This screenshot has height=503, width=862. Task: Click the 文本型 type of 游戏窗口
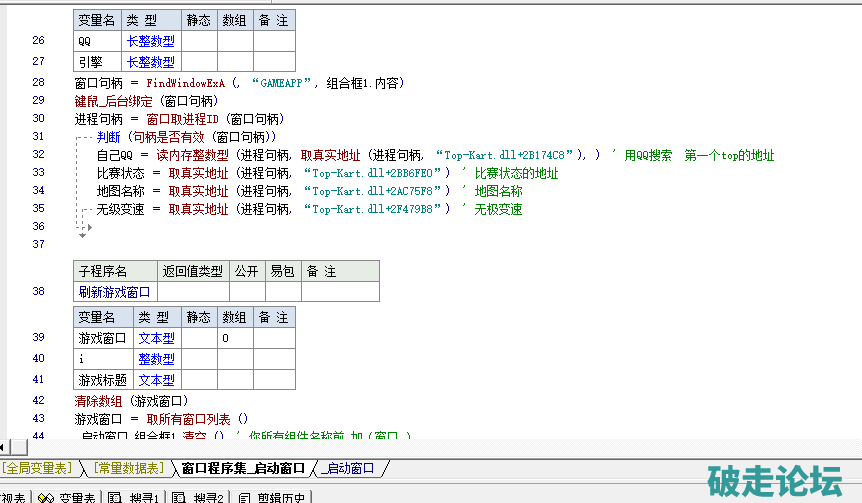(156, 339)
